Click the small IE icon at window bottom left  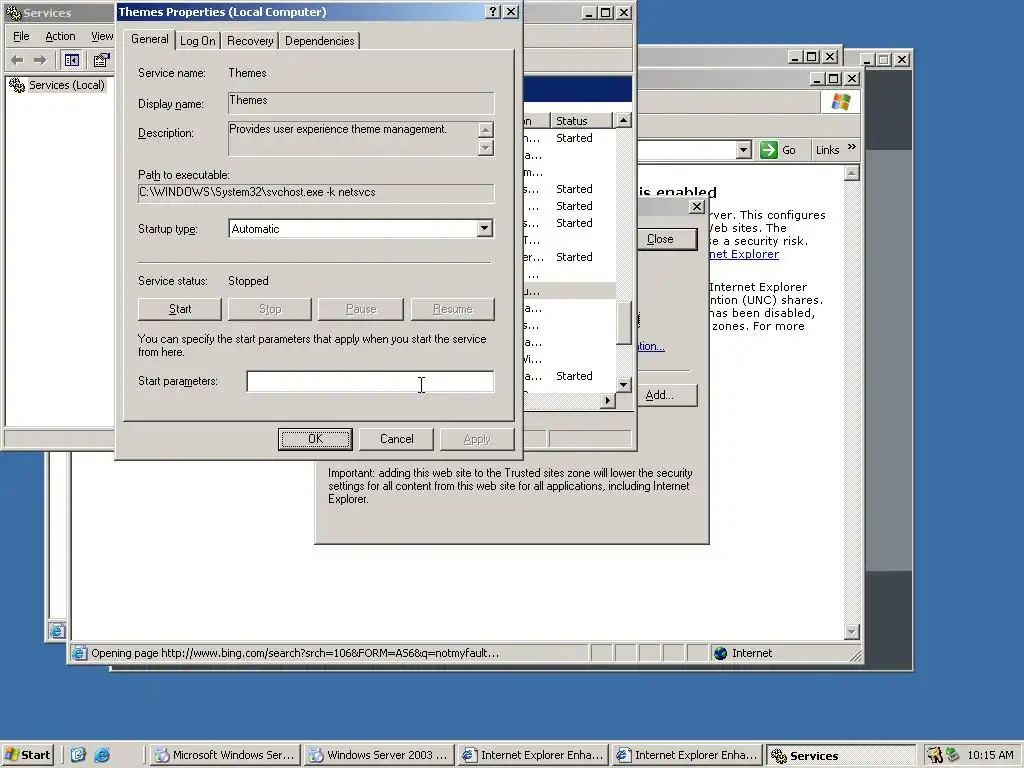coord(57,631)
